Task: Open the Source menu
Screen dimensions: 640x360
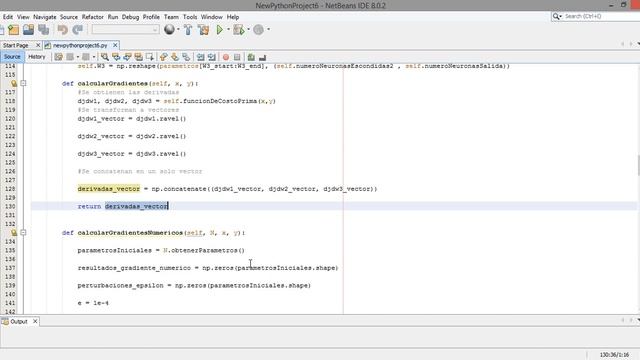Action: (x=69, y=17)
